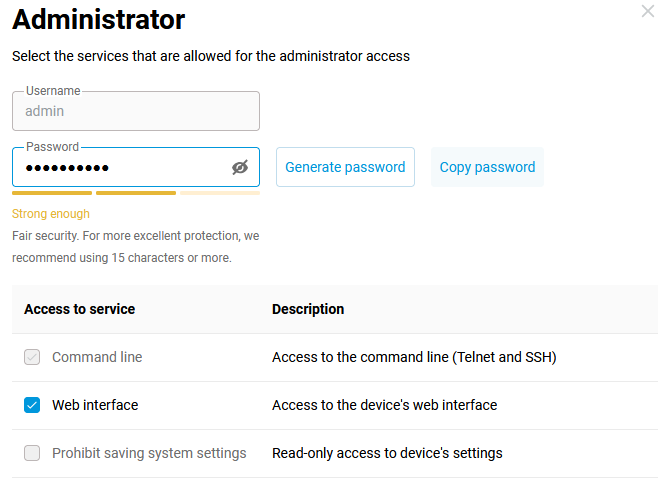The width and height of the screenshot is (668, 482).
Task: Click the Access to service column header
Action: pos(79,309)
